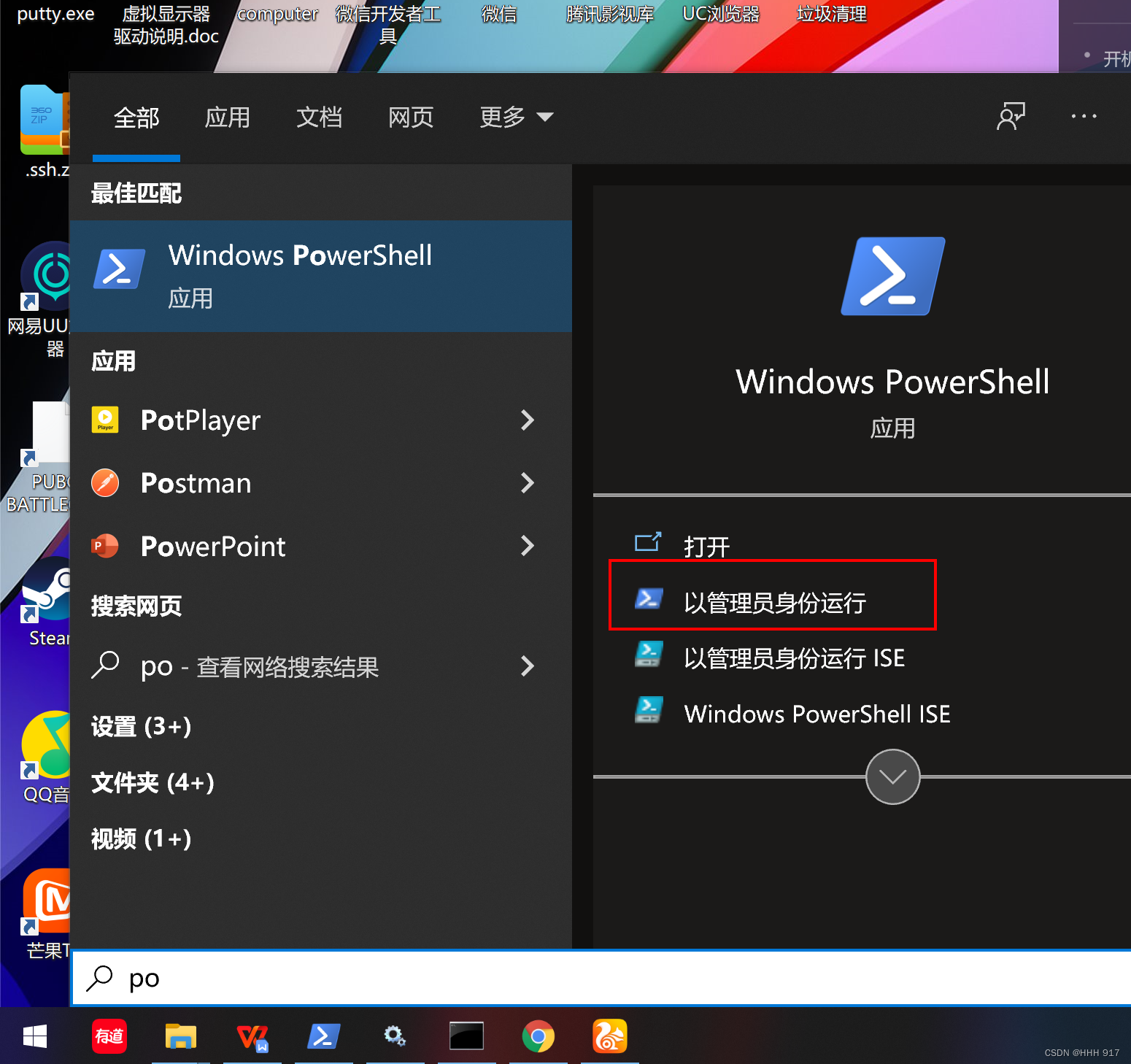Switch to the 网页 filter tab
This screenshot has height=1064, width=1131.
(x=411, y=117)
